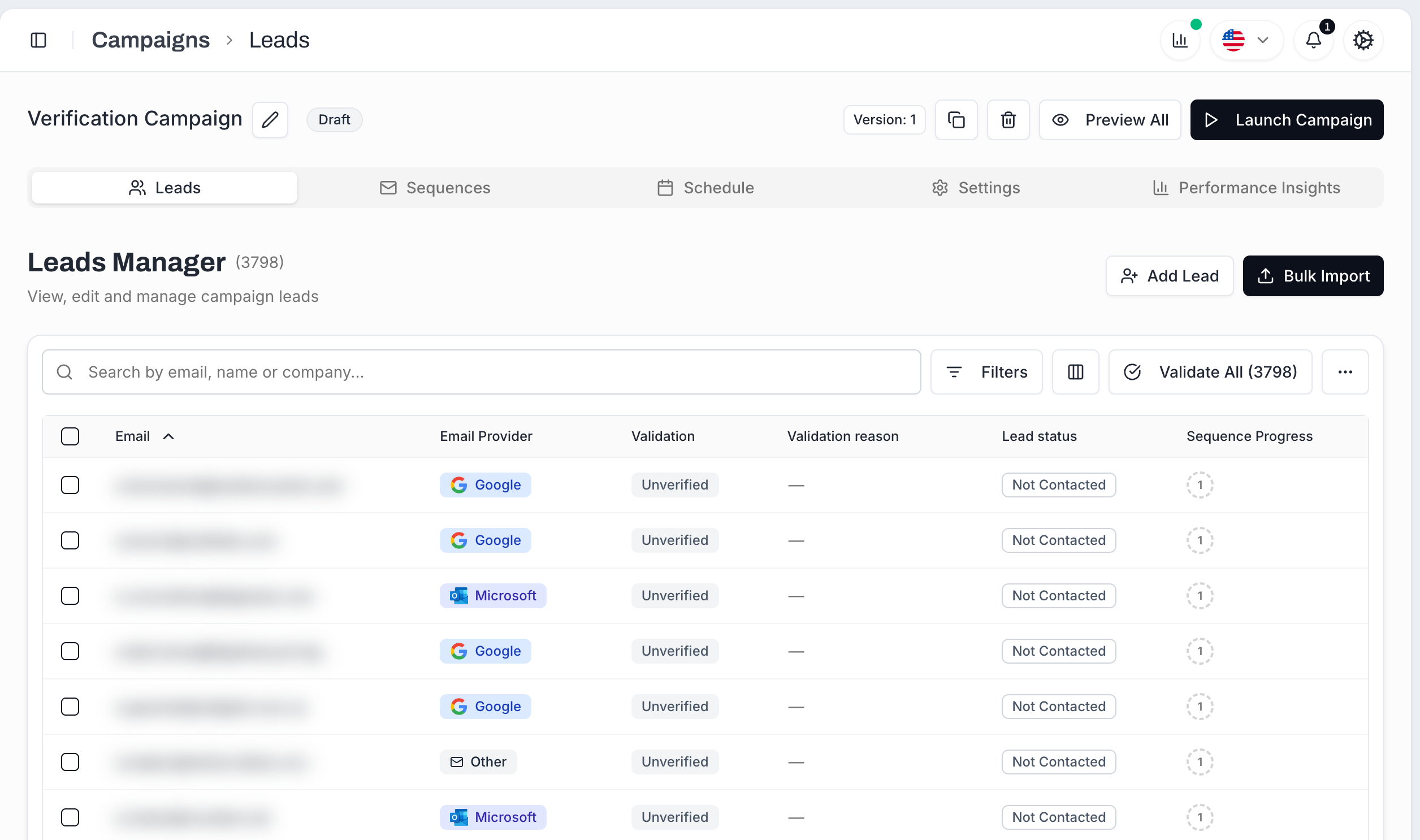The image size is (1420, 840).
Task: Select the fourth lead row checkbox
Action: [x=70, y=652]
